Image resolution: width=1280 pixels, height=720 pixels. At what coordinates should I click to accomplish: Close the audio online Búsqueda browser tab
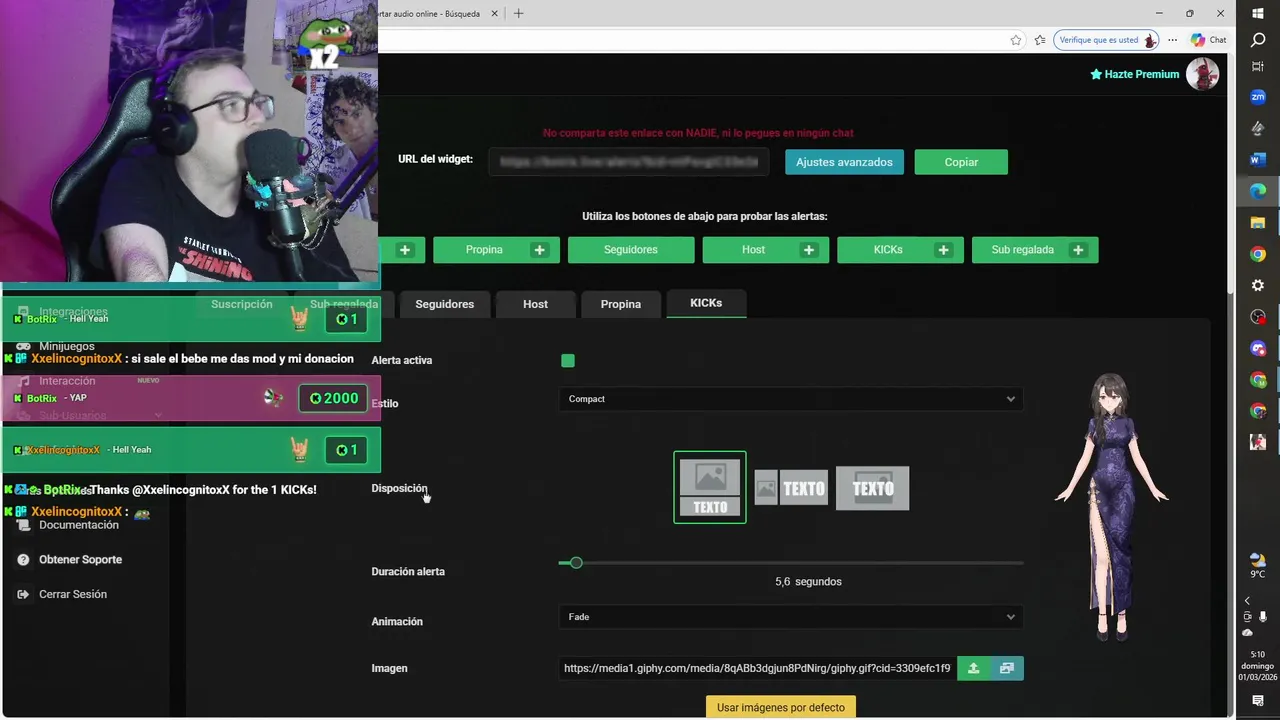[x=494, y=14]
